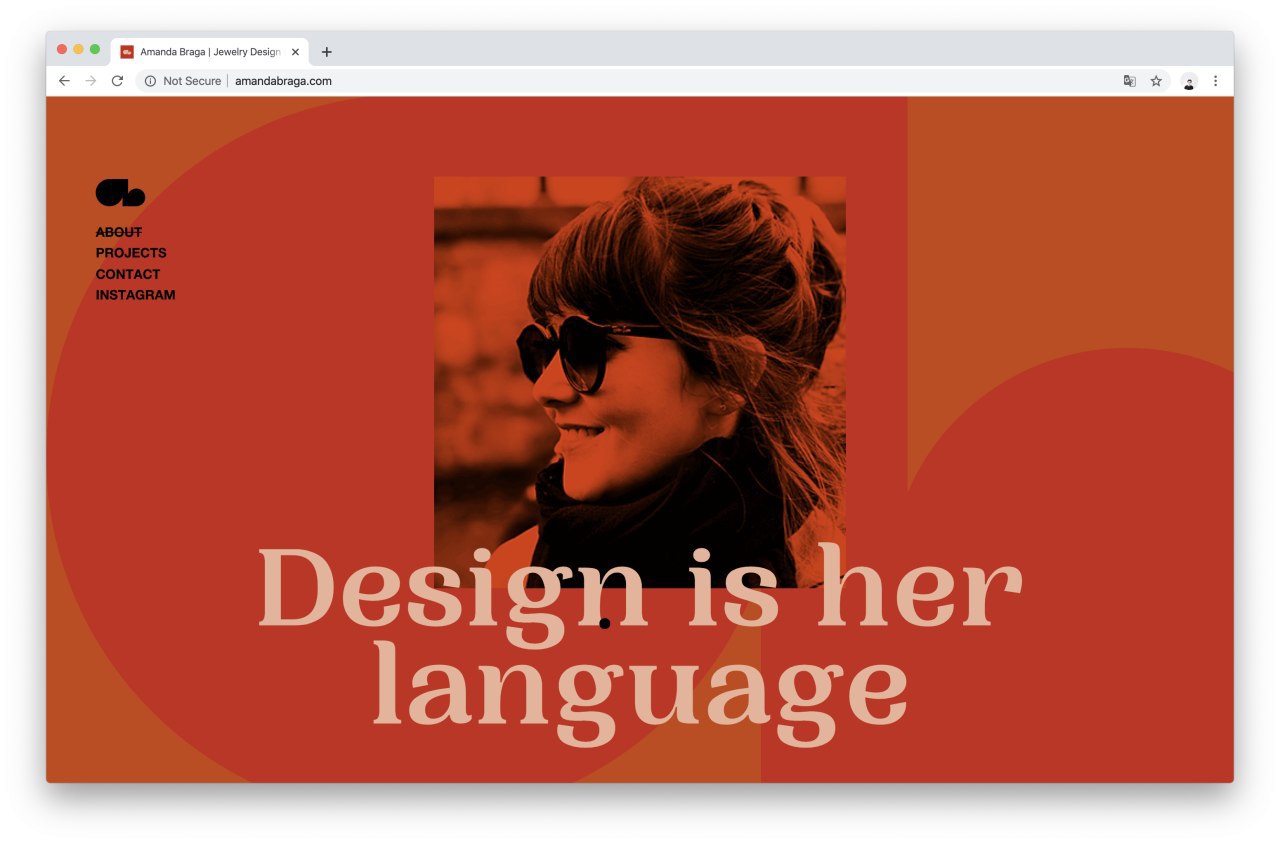Go to the CONTACT link
This screenshot has height=844, width=1280.
(128, 274)
